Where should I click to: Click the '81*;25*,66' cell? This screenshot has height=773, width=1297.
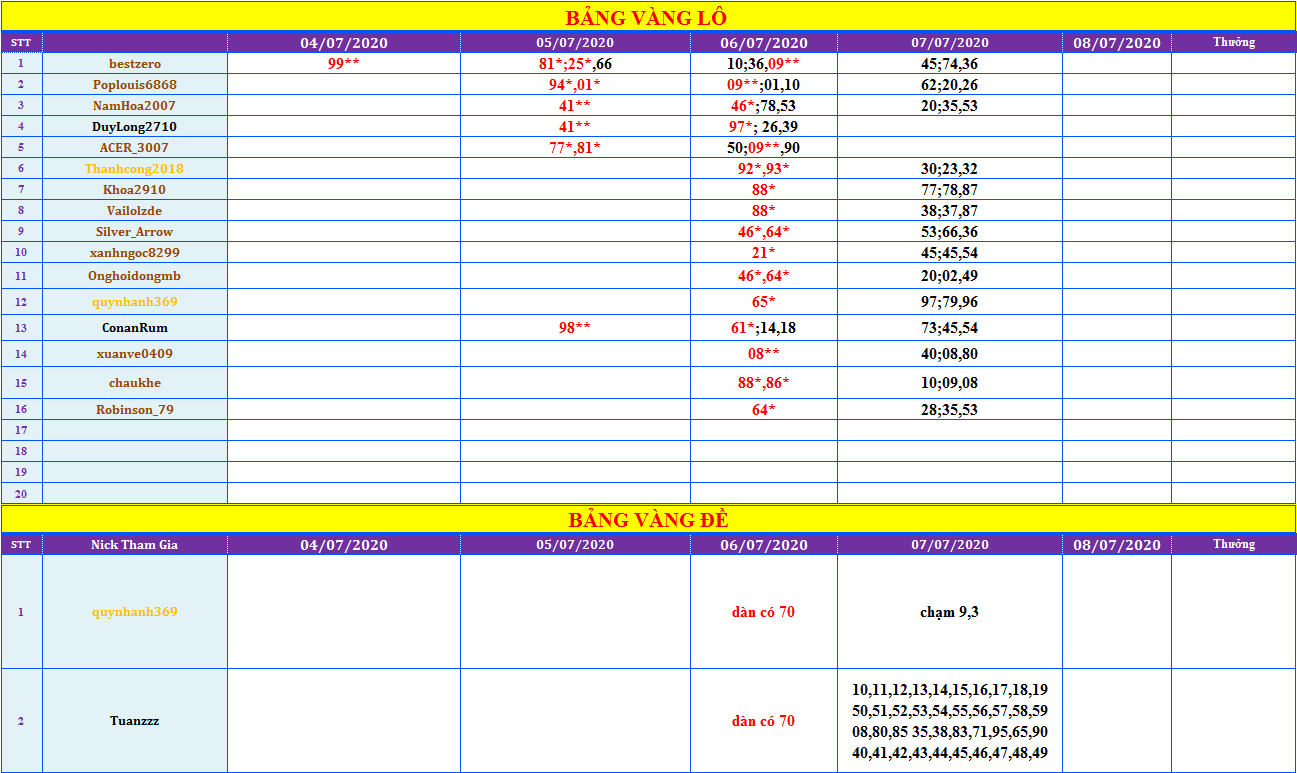coord(575,64)
